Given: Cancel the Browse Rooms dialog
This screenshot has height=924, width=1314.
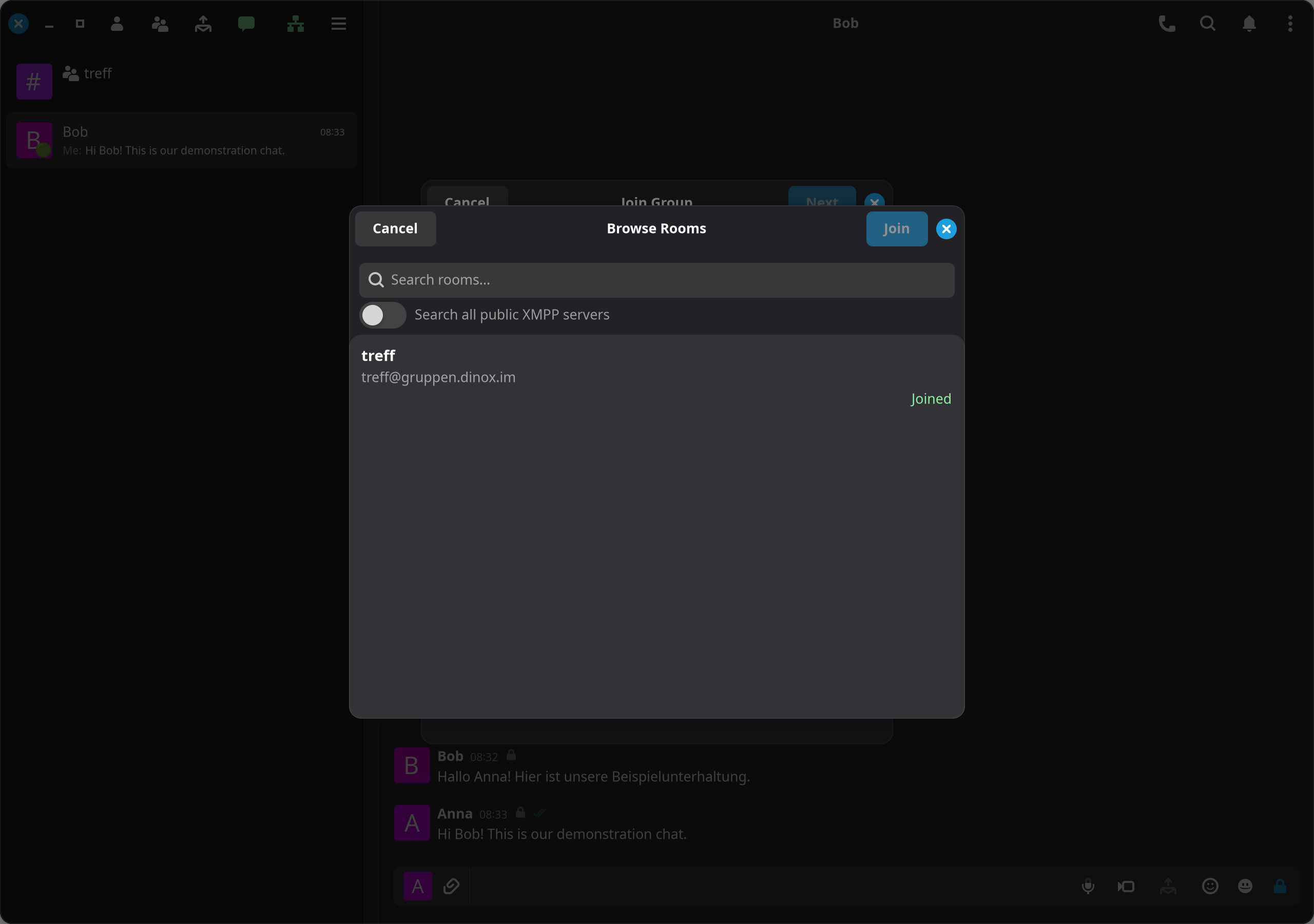Looking at the screenshot, I should pyautogui.click(x=395, y=229).
